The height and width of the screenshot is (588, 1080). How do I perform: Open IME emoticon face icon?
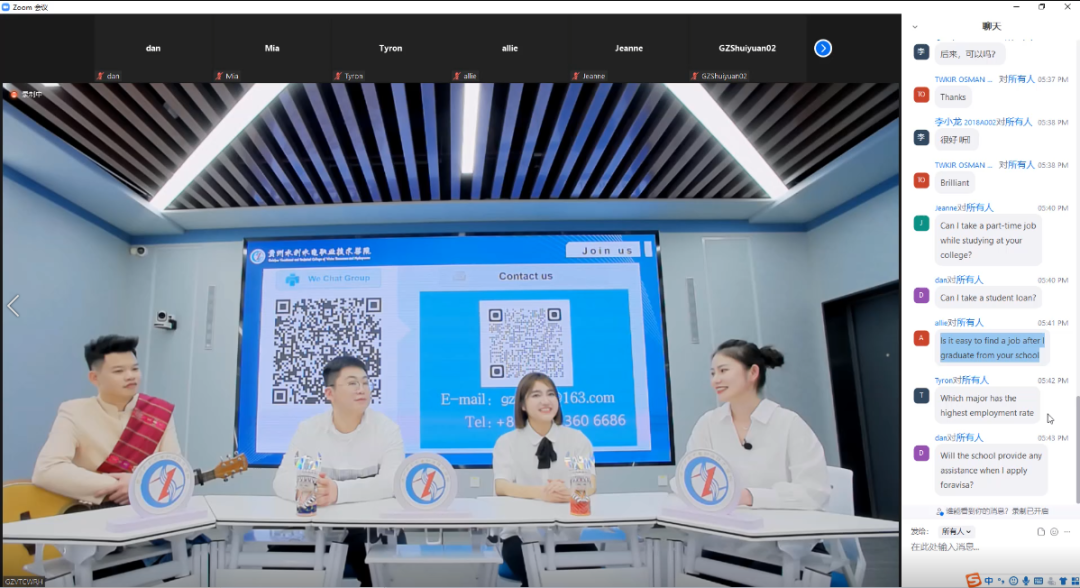click(1013, 581)
